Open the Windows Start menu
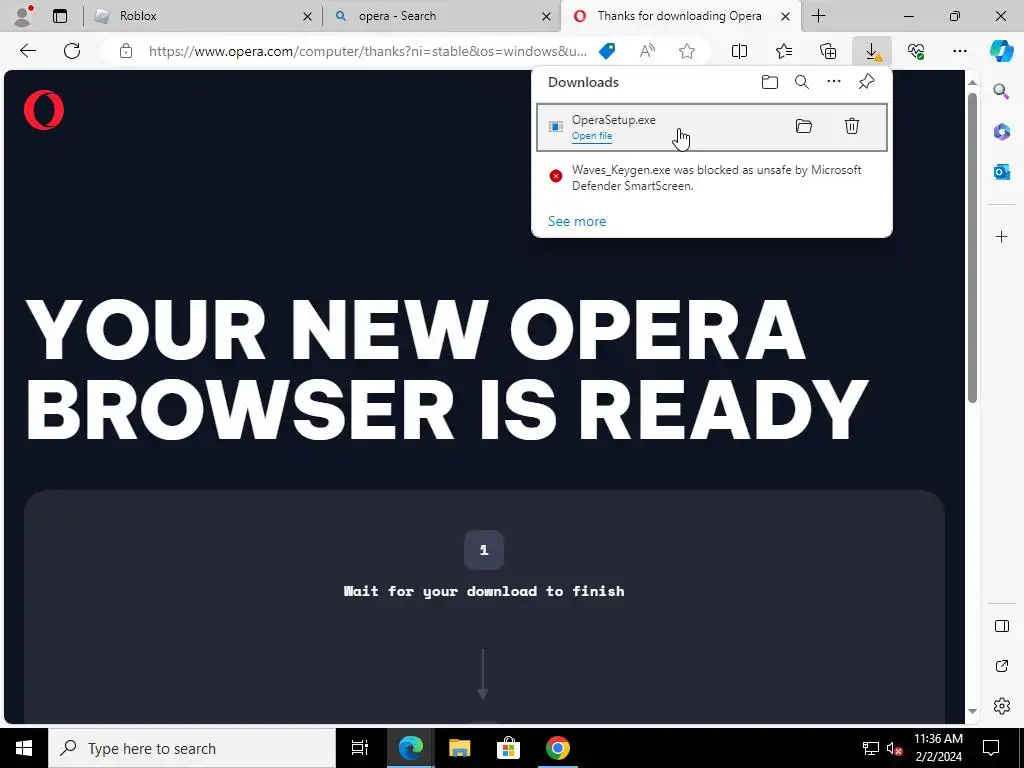Viewport: 1024px width, 768px height. coord(24,748)
